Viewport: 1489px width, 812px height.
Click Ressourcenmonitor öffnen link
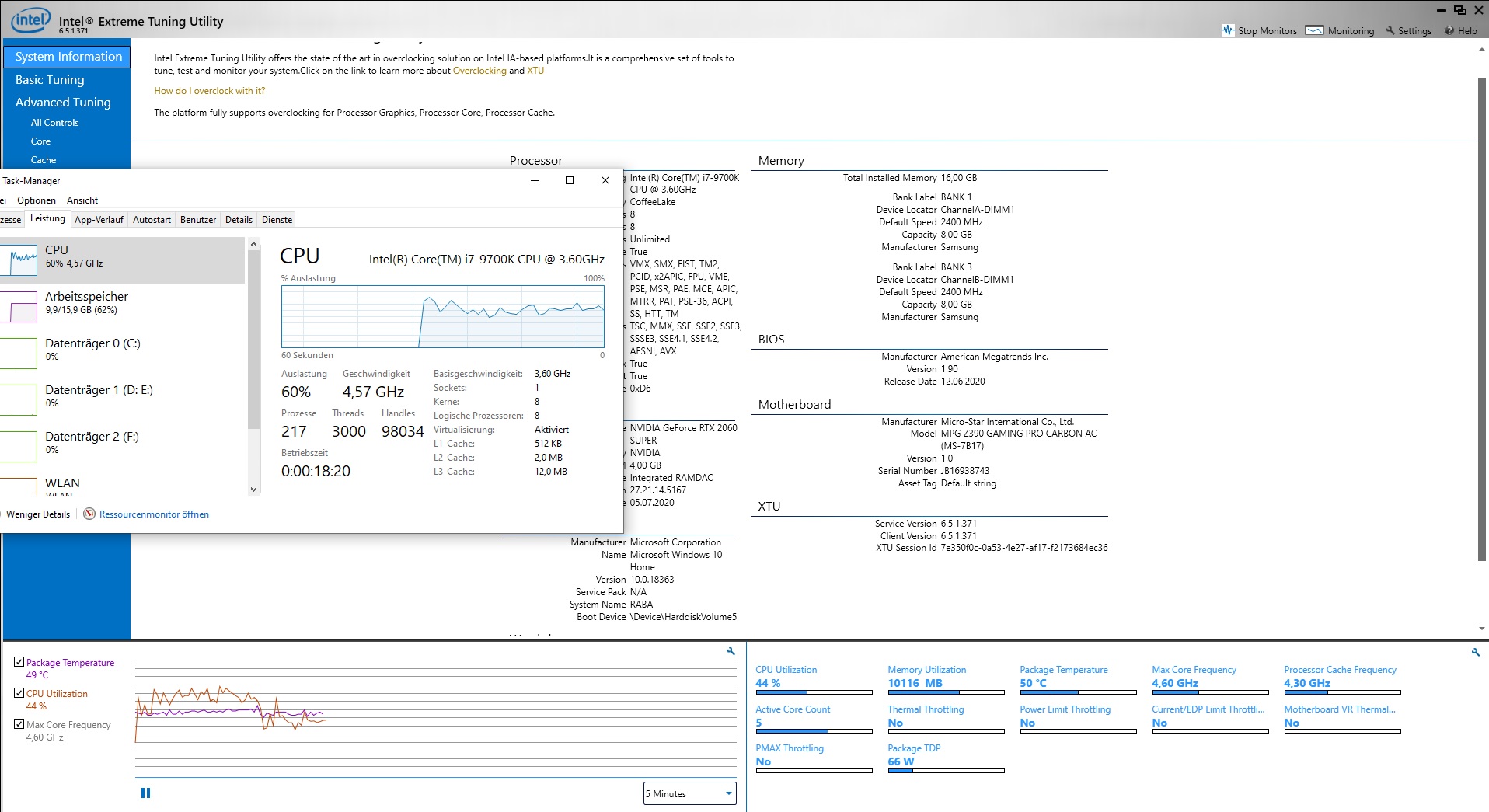click(x=154, y=514)
